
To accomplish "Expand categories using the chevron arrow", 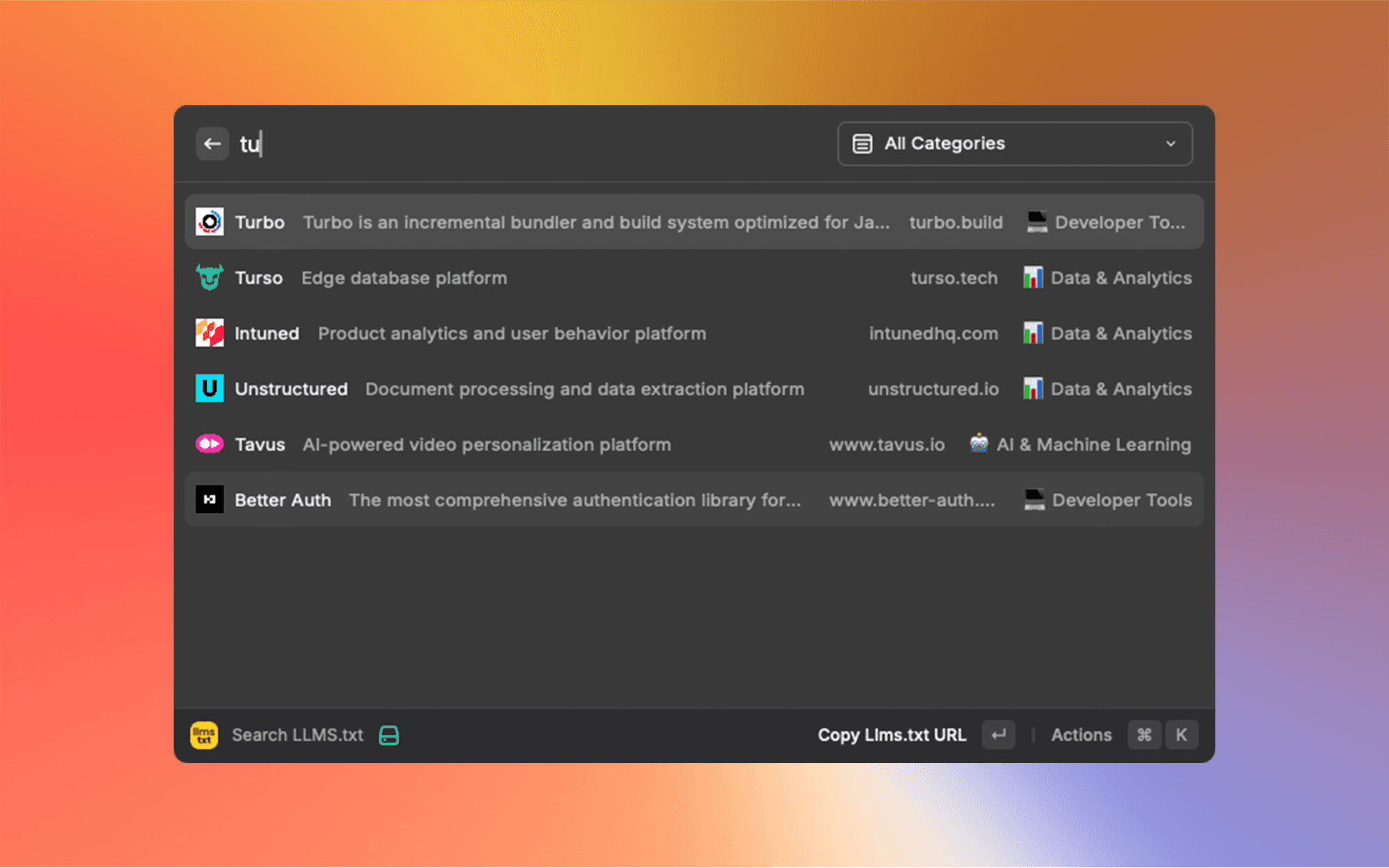I will 1170,144.
